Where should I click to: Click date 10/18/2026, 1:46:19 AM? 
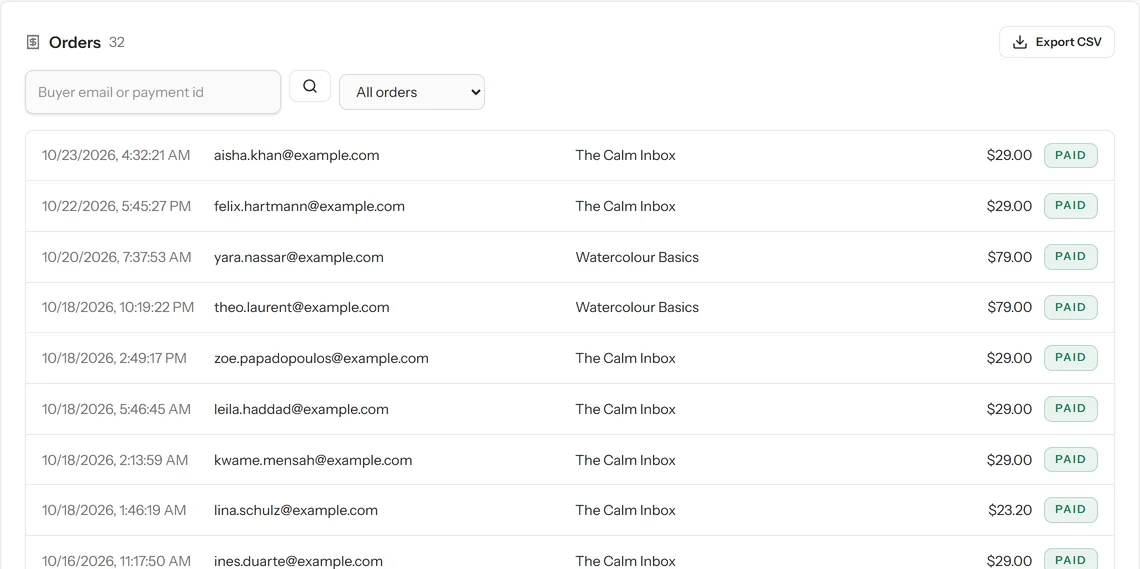[114, 510]
